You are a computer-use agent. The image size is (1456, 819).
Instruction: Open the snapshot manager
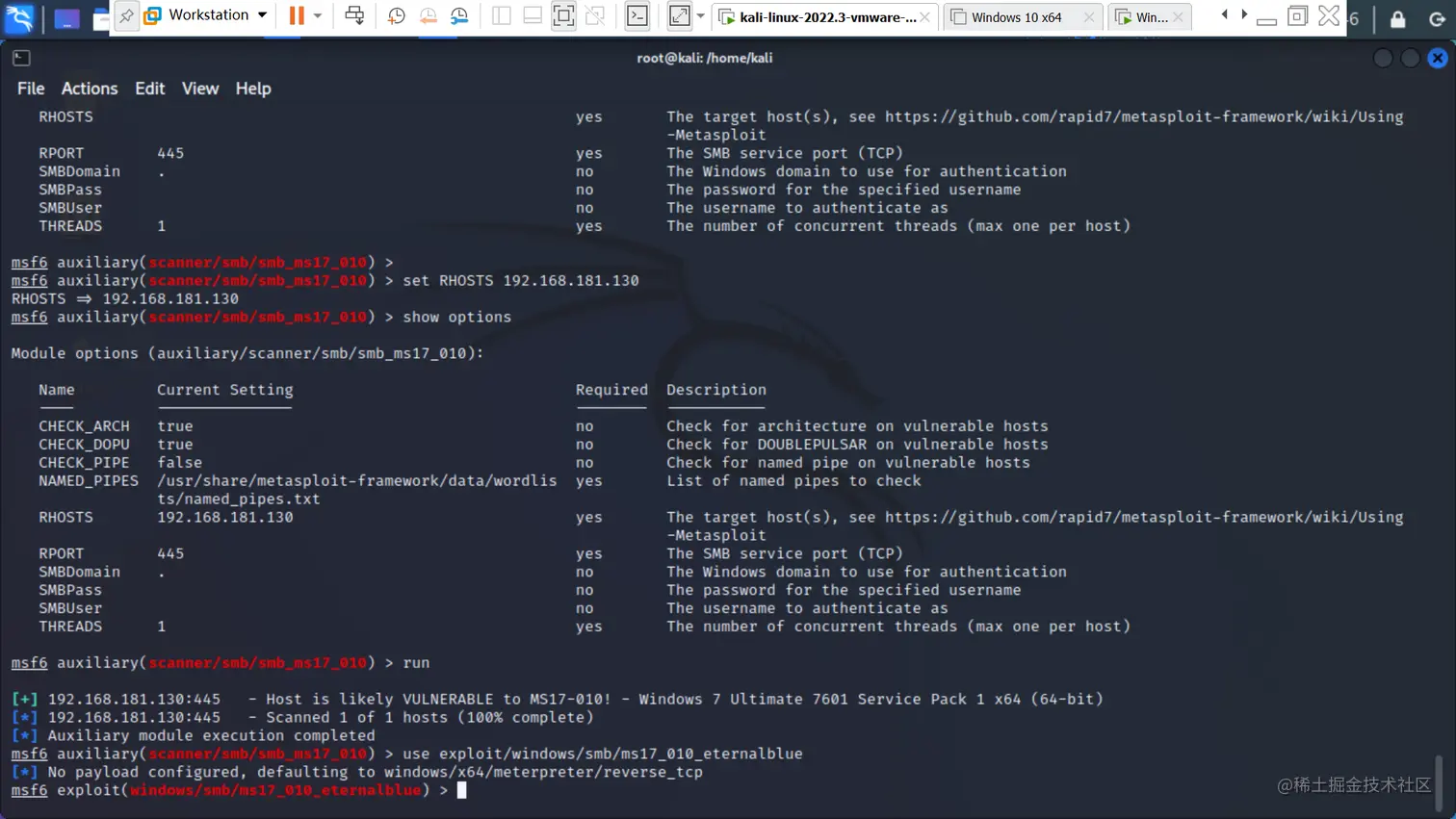pyautogui.click(x=459, y=15)
